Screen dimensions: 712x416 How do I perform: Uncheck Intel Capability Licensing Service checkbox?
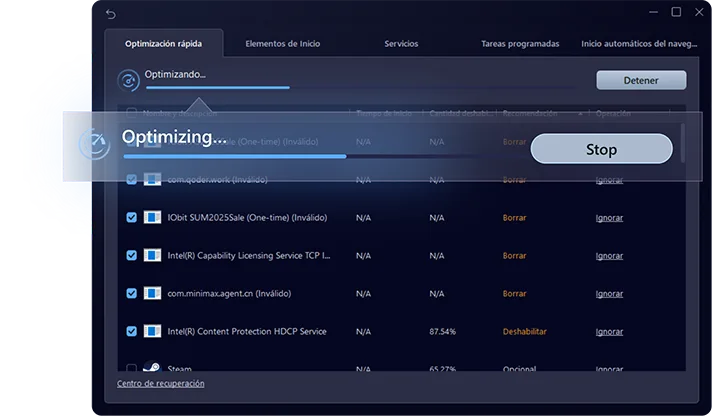click(x=132, y=255)
